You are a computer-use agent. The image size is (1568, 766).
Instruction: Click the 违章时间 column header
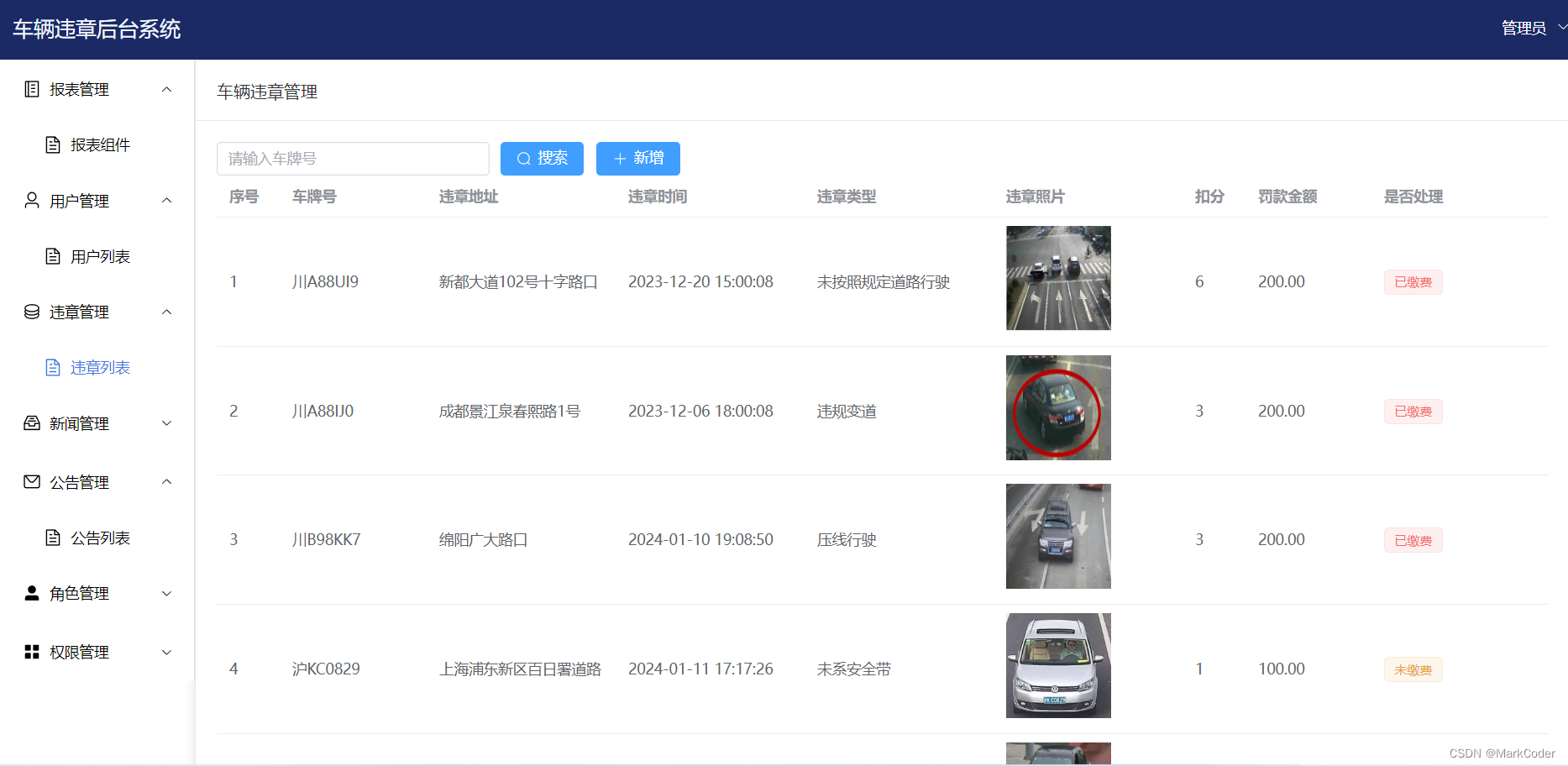tap(658, 197)
